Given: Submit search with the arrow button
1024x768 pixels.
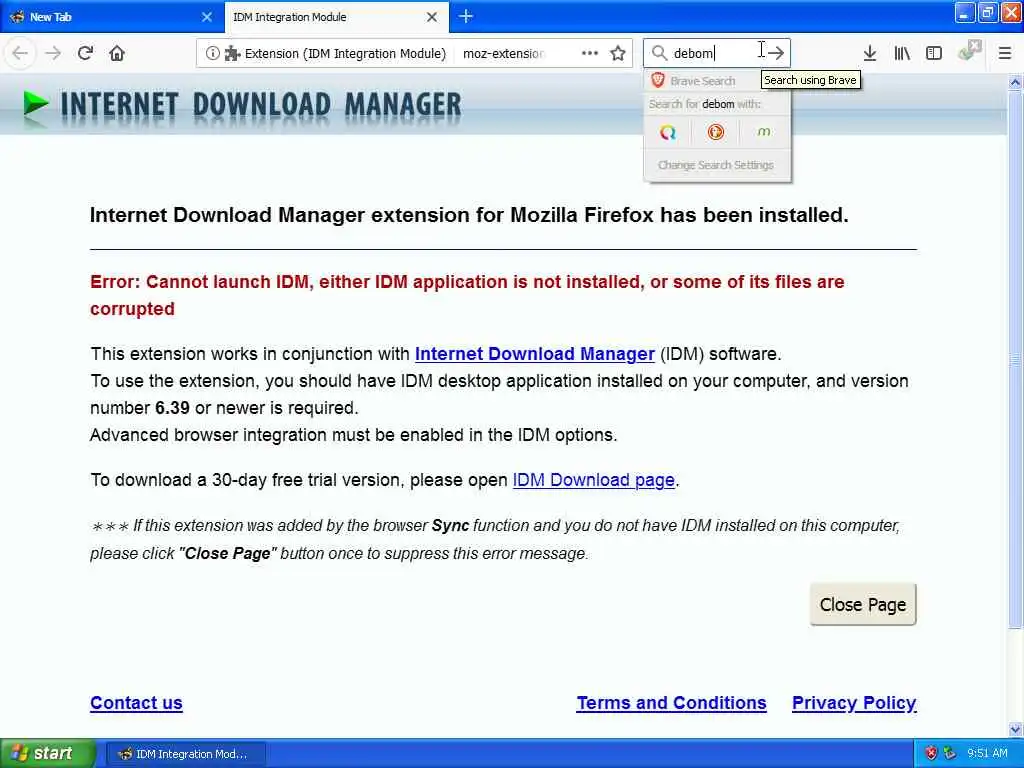Looking at the screenshot, I should coord(775,53).
